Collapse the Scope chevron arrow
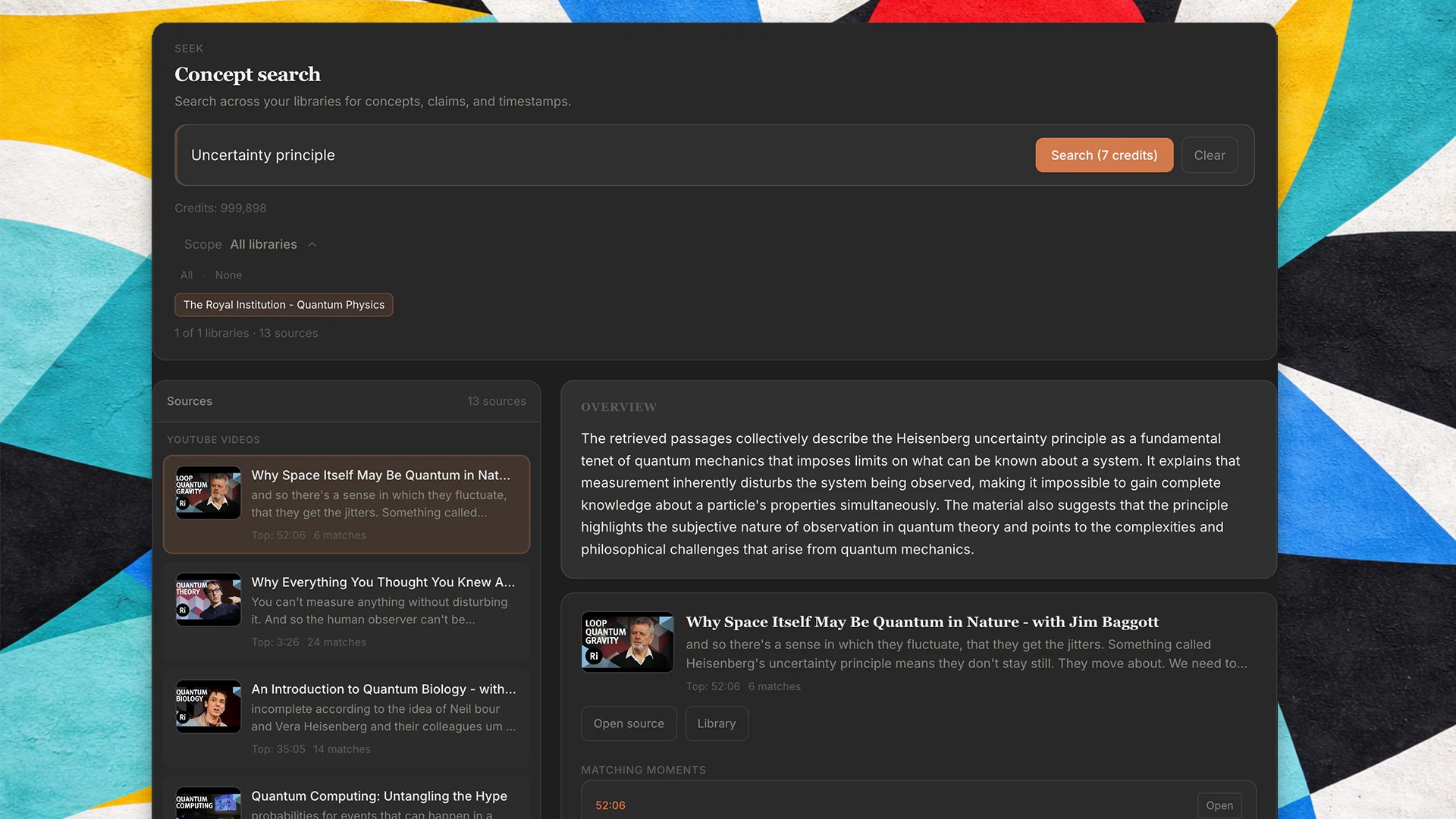This screenshot has width=1456, height=819. tap(312, 245)
